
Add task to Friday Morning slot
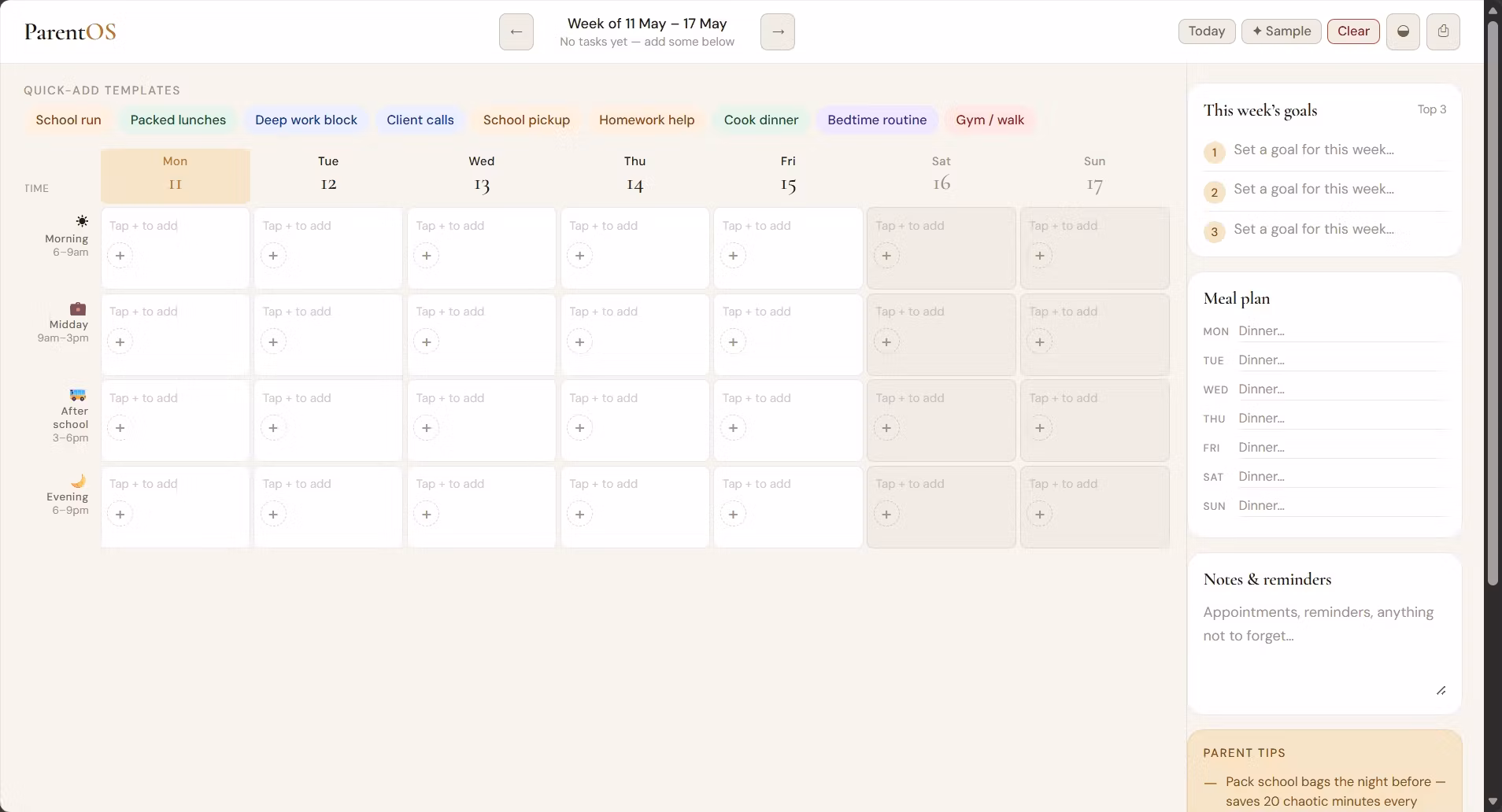click(x=733, y=256)
